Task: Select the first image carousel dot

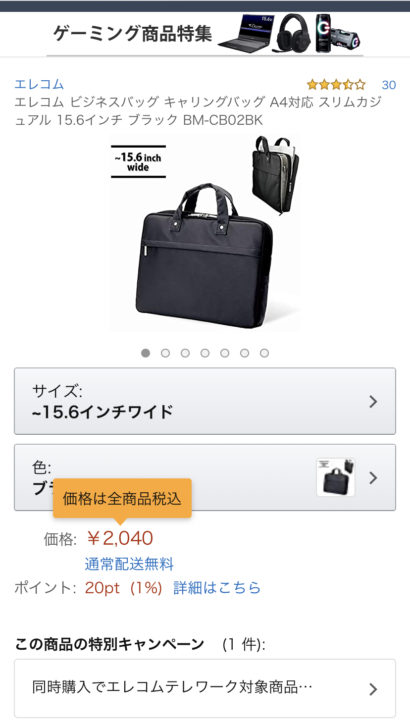Action: tap(145, 353)
